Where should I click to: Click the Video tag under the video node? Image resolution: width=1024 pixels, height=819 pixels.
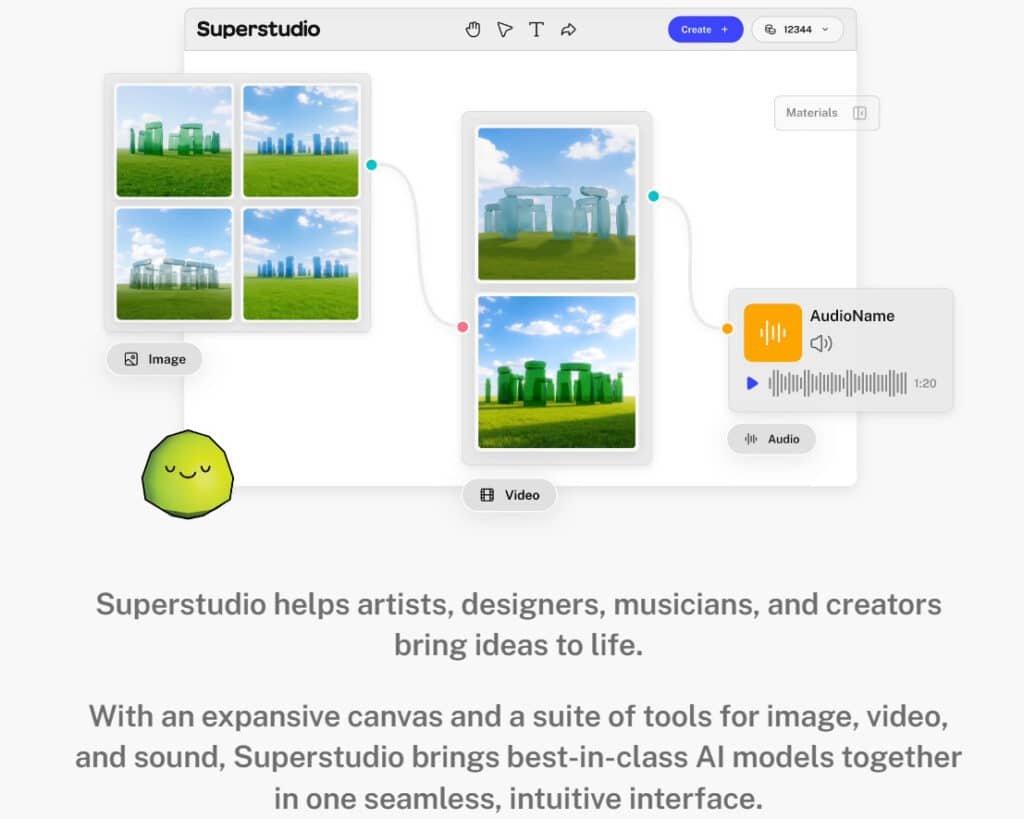coord(509,495)
